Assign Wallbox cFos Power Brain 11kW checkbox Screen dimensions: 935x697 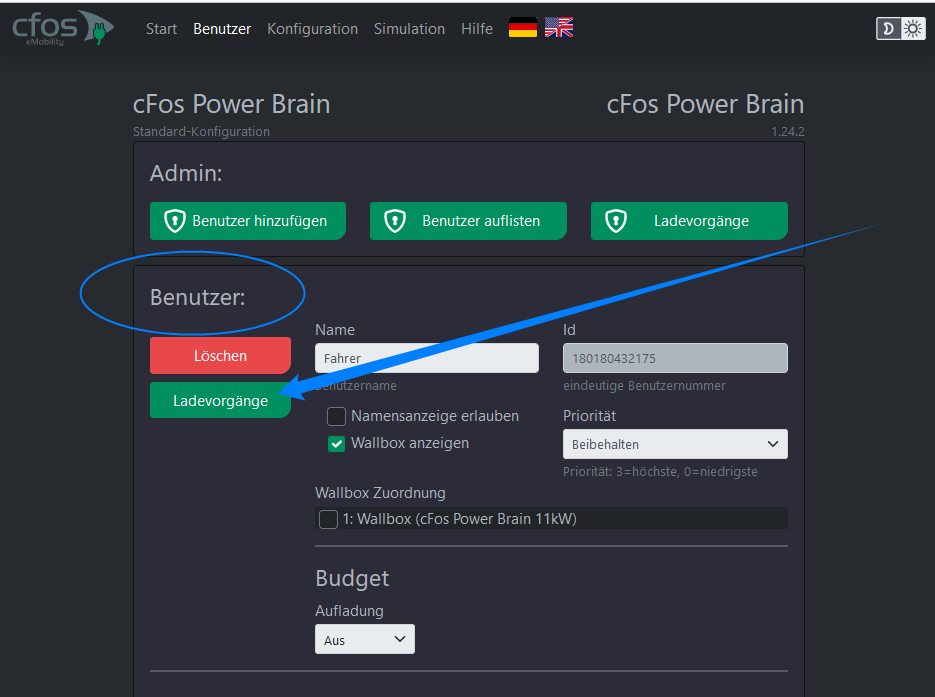point(328,519)
